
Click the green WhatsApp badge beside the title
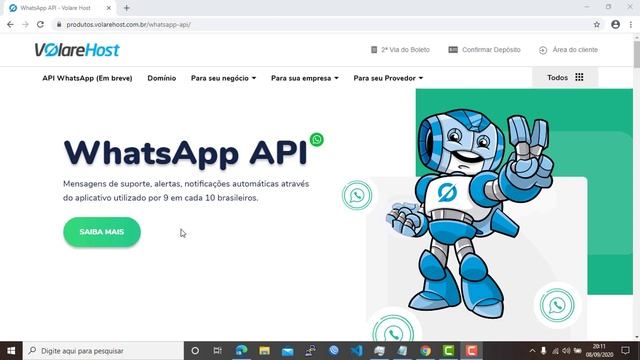(x=317, y=140)
